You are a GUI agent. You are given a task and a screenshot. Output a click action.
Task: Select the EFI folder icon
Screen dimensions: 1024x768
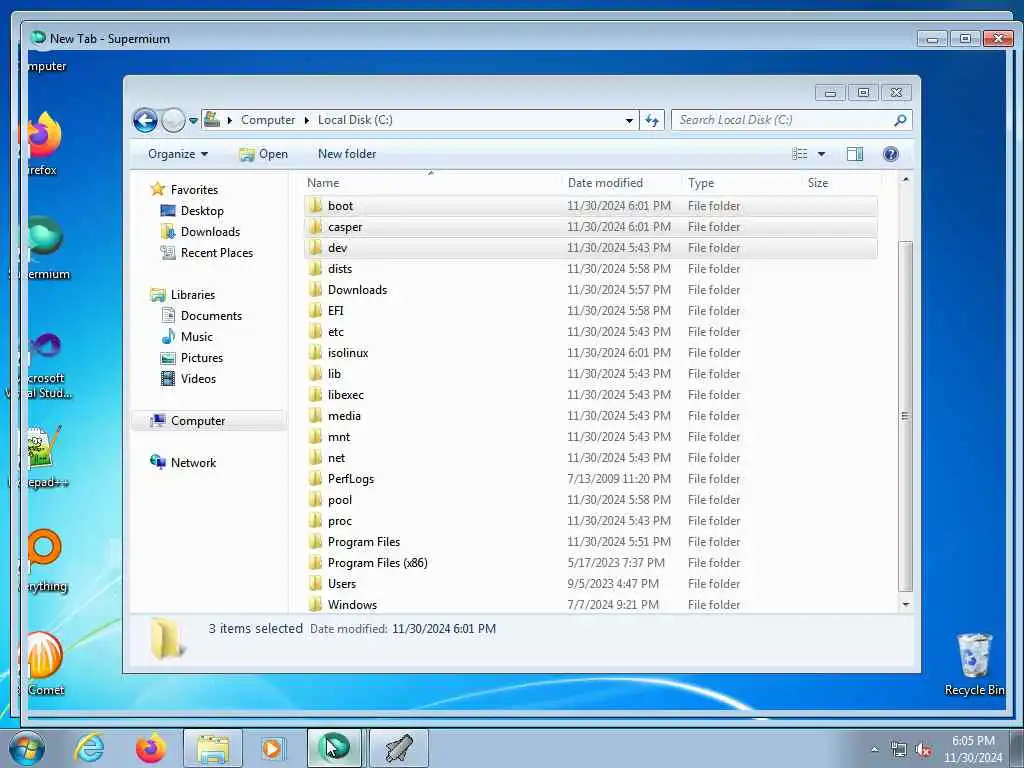[315, 311]
